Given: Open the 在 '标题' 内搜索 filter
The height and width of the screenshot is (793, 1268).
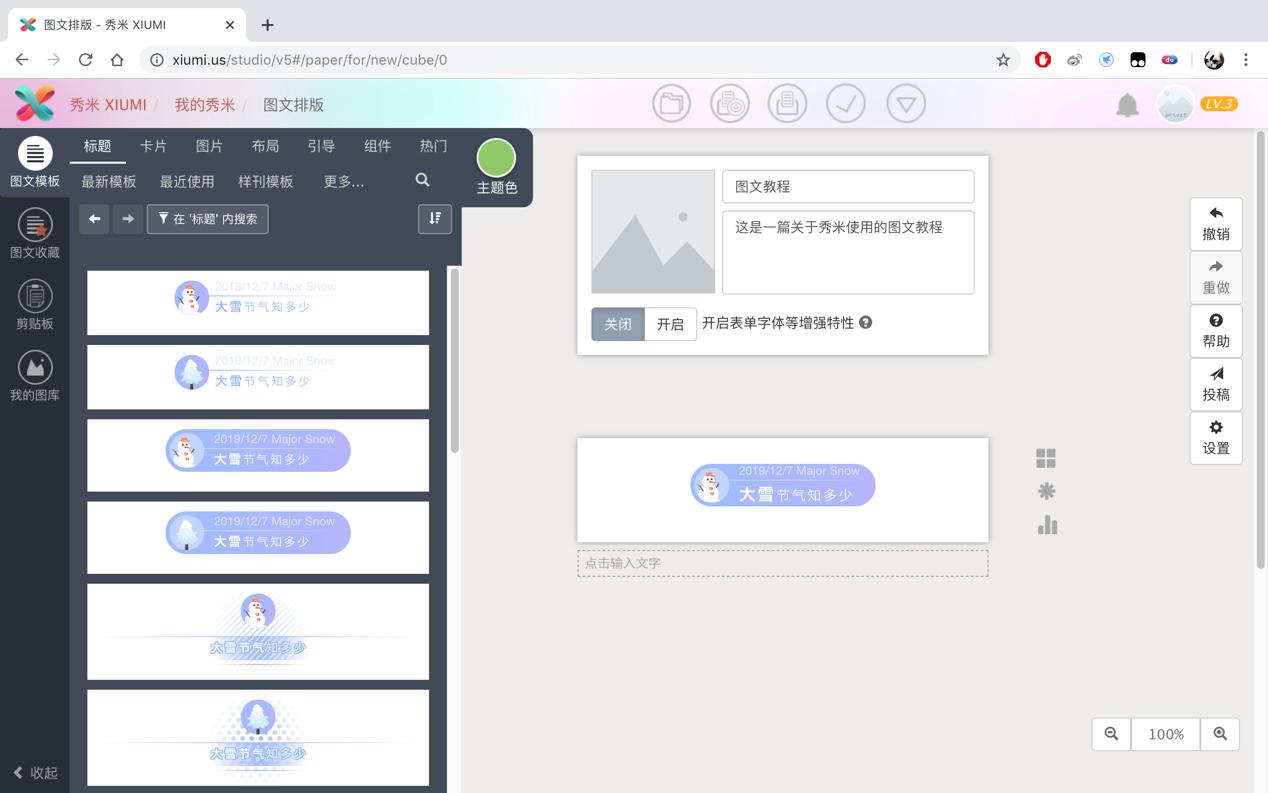Looking at the screenshot, I should pyautogui.click(x=208, y=219).
